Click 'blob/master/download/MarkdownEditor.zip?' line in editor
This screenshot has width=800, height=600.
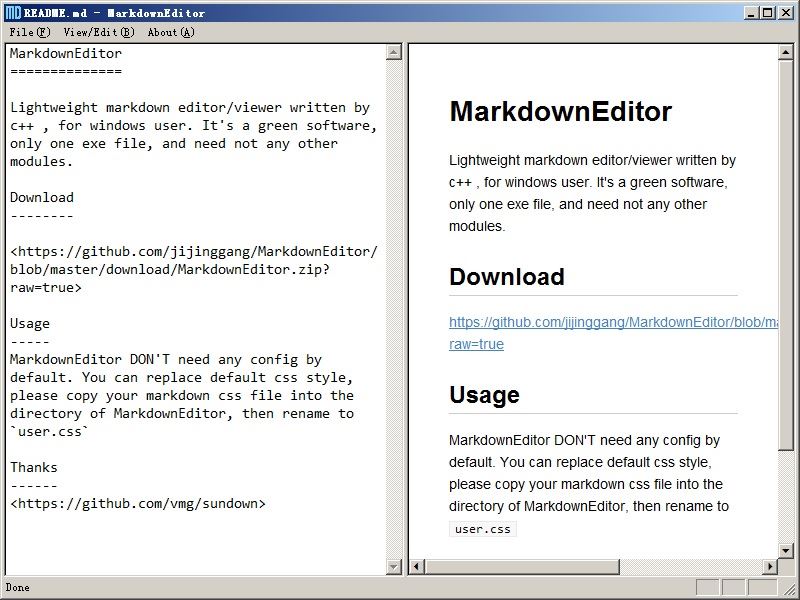[170, 270]
